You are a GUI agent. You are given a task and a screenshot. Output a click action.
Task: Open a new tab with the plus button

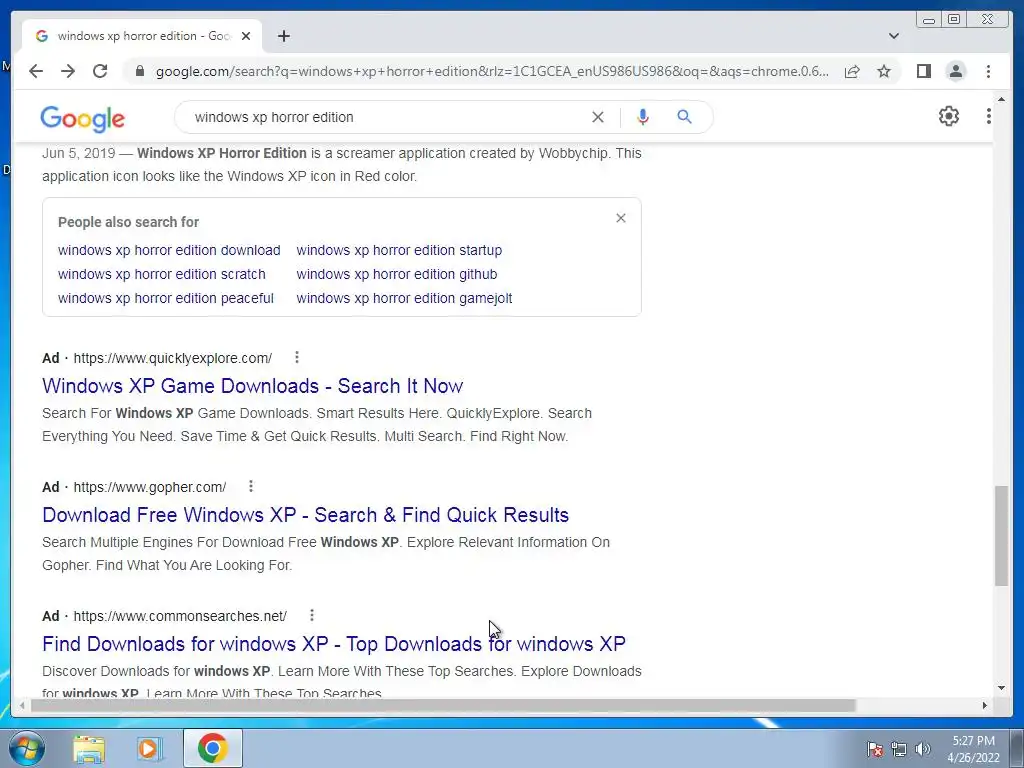[x=283, y=36]
